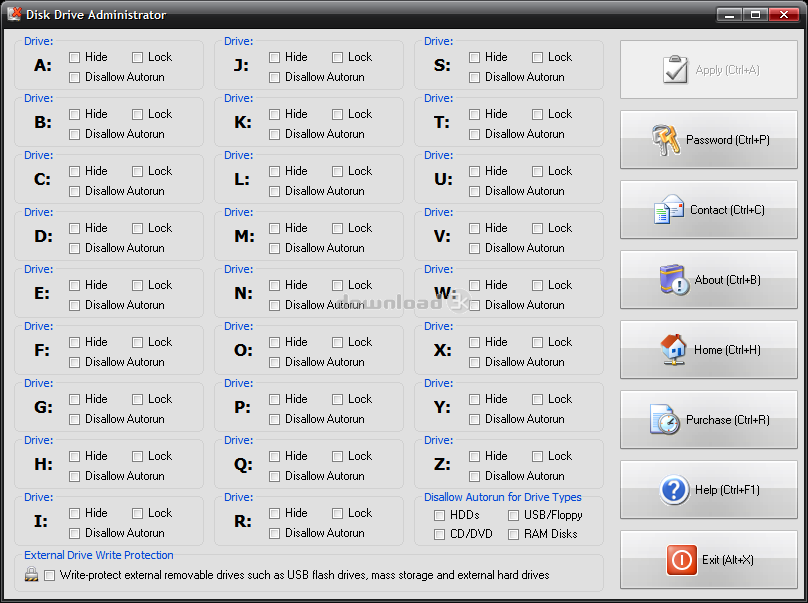Enable Lock for drive R:

[x=338, y=513]
